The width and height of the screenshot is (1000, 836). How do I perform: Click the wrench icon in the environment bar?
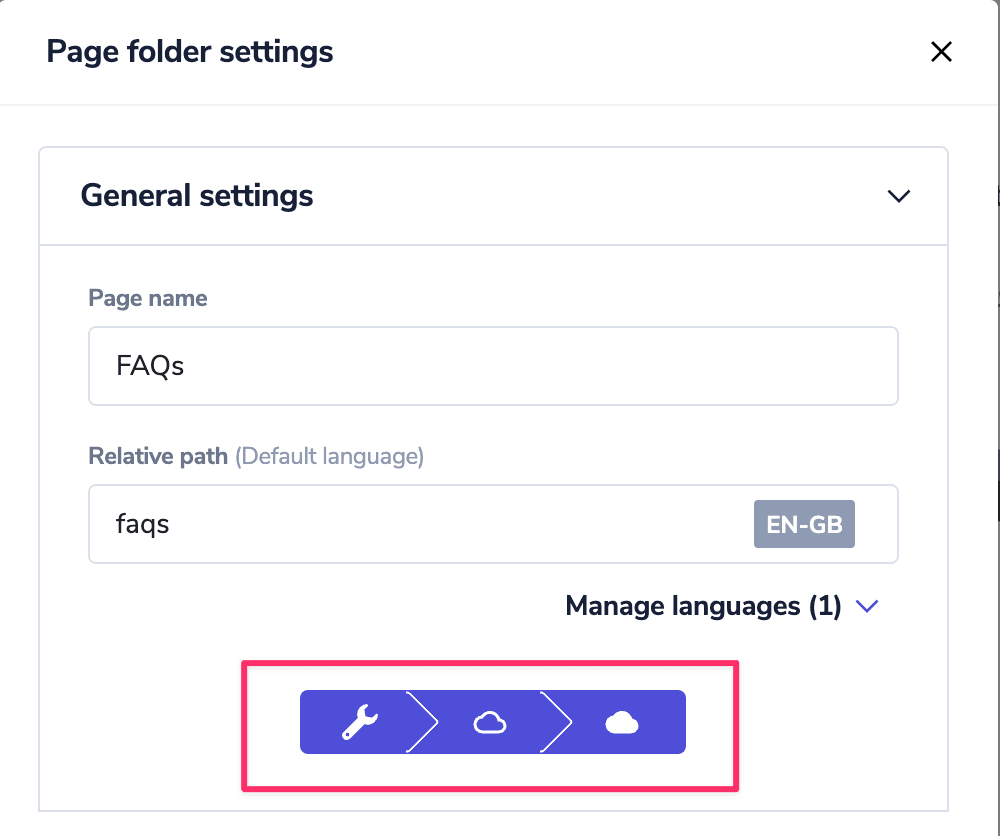click(x=358, y=722)
